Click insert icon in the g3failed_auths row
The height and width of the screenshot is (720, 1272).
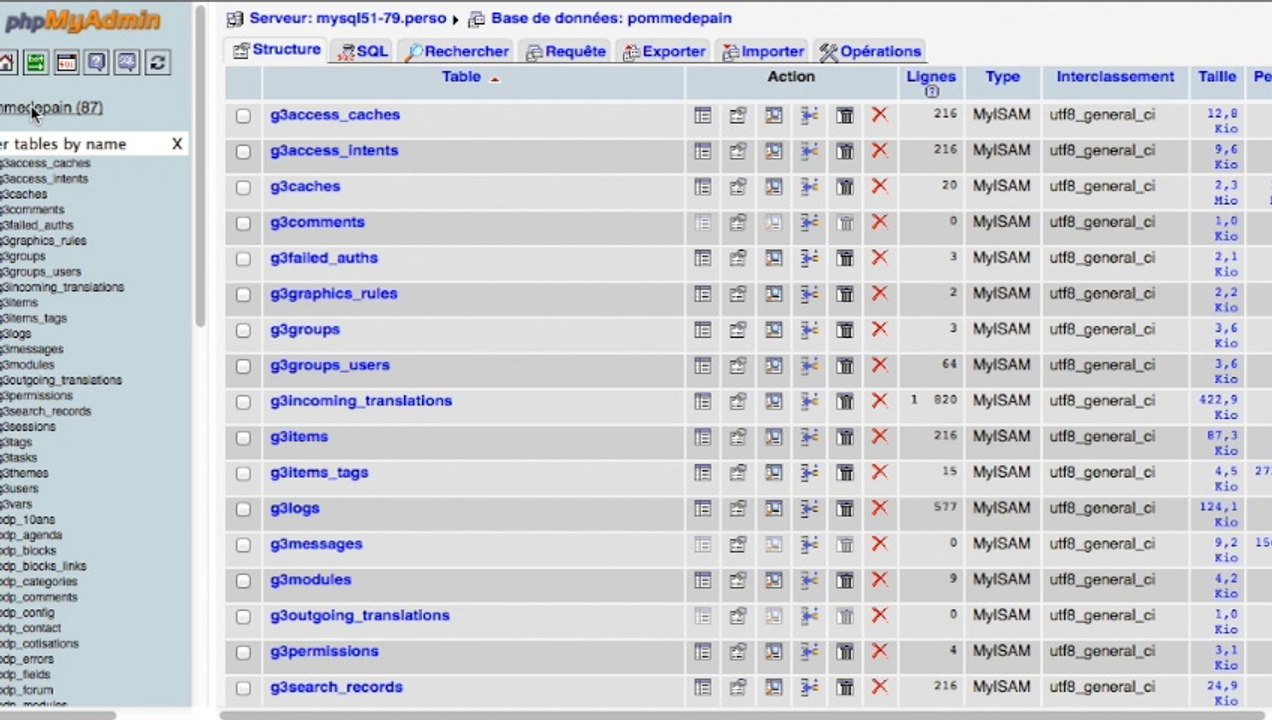click(x=809, y=259)
